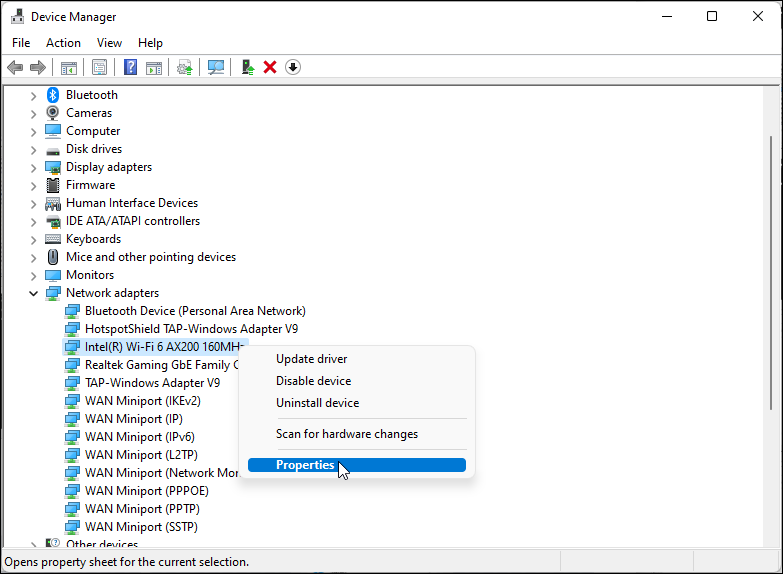Open the File menu
Screen dimensions: 783x574
[21, 43]
